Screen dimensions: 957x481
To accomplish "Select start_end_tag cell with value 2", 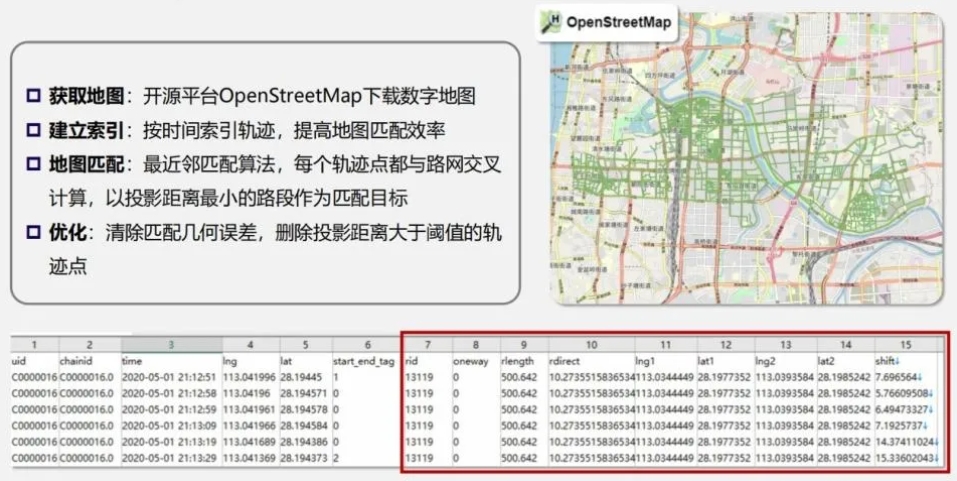I will click(367, 458).
